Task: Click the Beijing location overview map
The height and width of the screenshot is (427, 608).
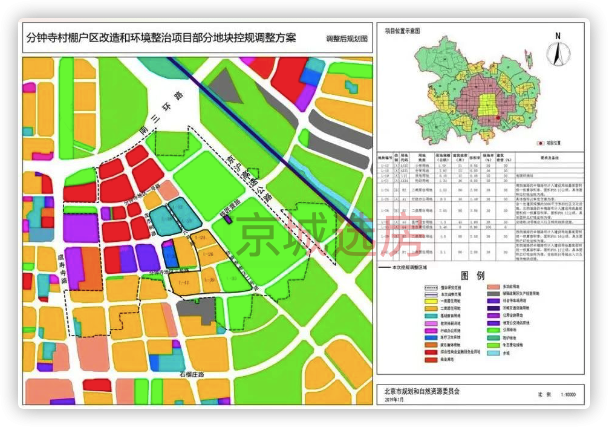Action: click(x=478, y=90)
